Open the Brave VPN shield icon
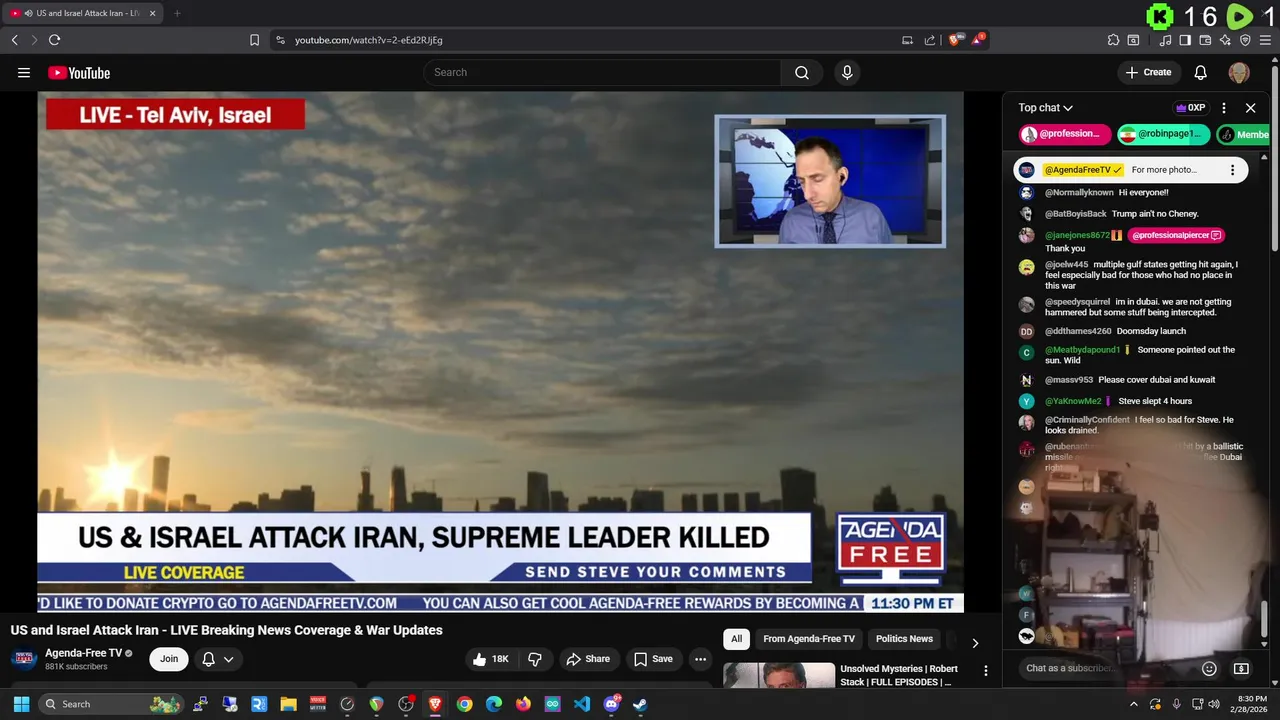The height and width of the screenshot is (720, 1280). (x=1245, y=40)
